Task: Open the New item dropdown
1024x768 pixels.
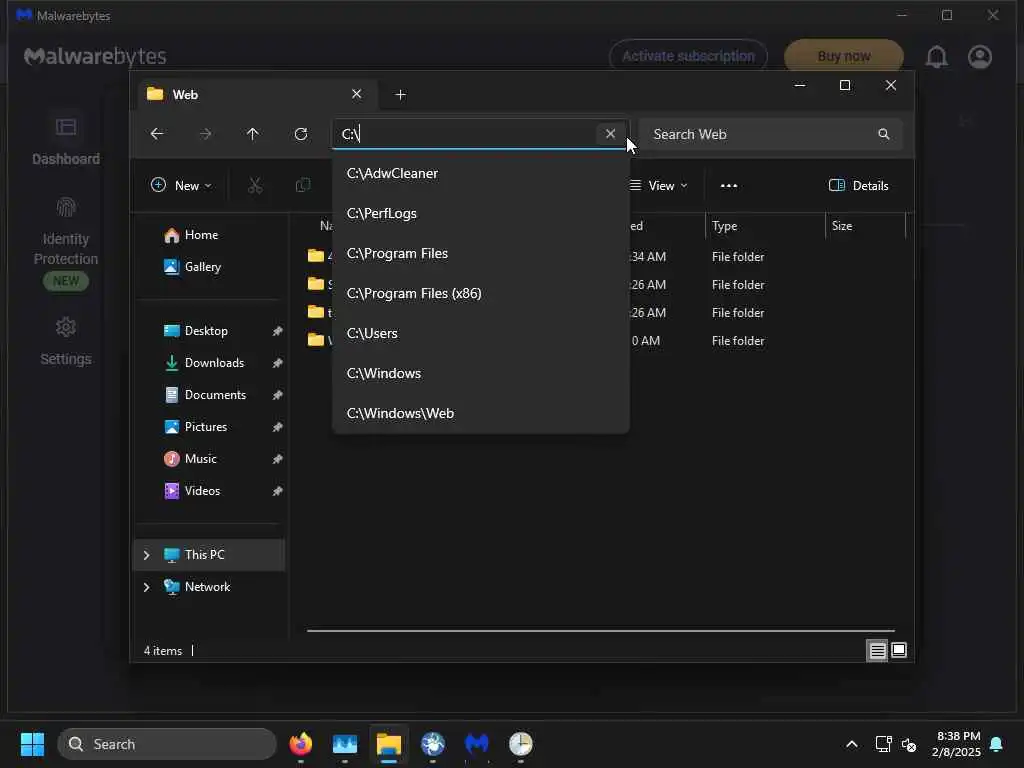Action: (x=181, y=185)
